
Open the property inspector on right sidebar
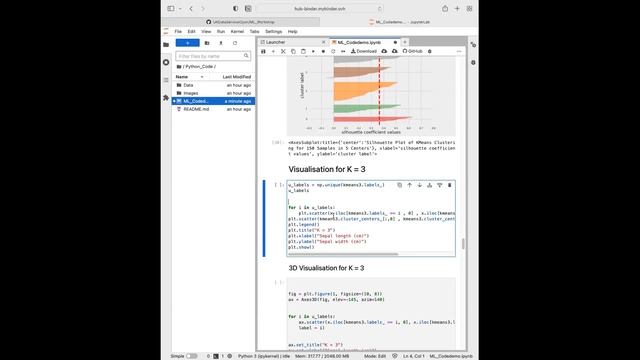coord(473,45)
